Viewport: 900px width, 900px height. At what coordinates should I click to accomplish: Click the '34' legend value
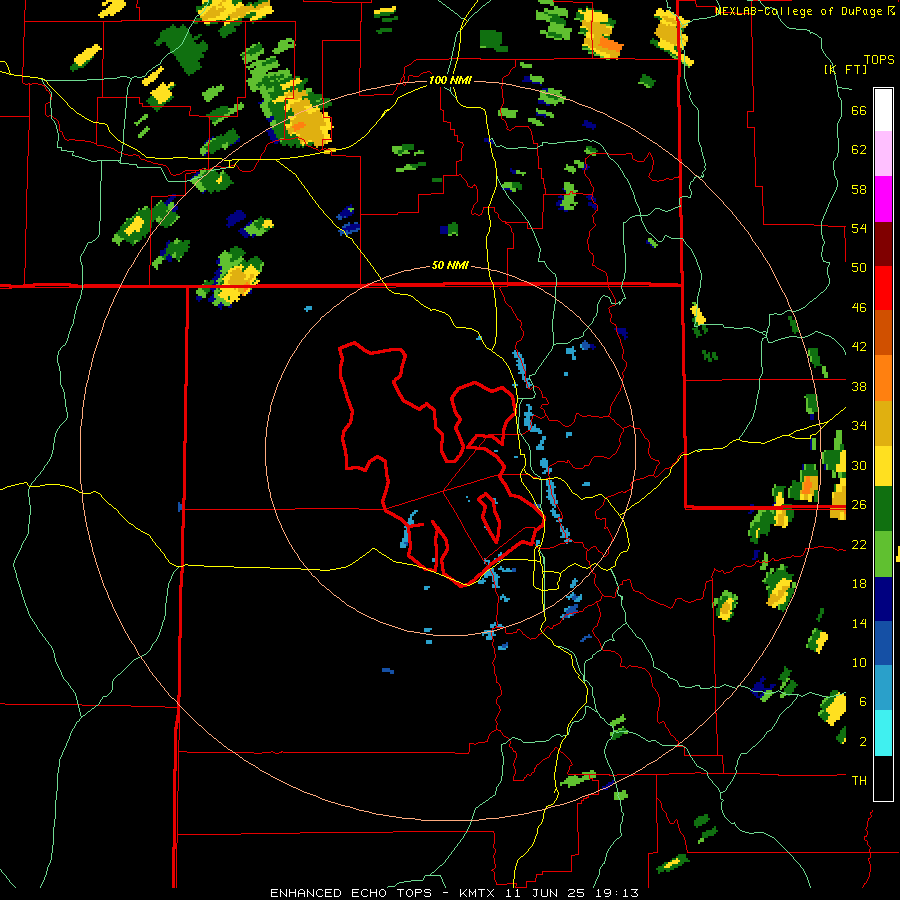pos(859,426)
